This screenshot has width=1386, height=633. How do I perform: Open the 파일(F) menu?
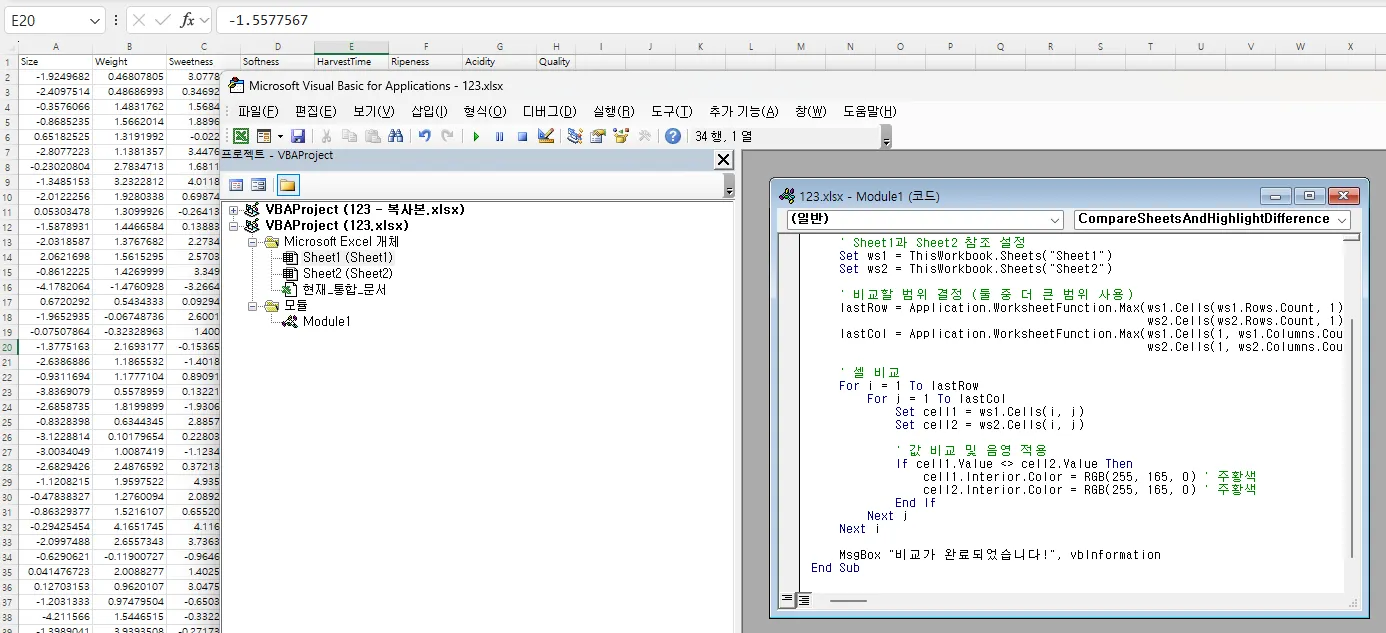[257, 111]
